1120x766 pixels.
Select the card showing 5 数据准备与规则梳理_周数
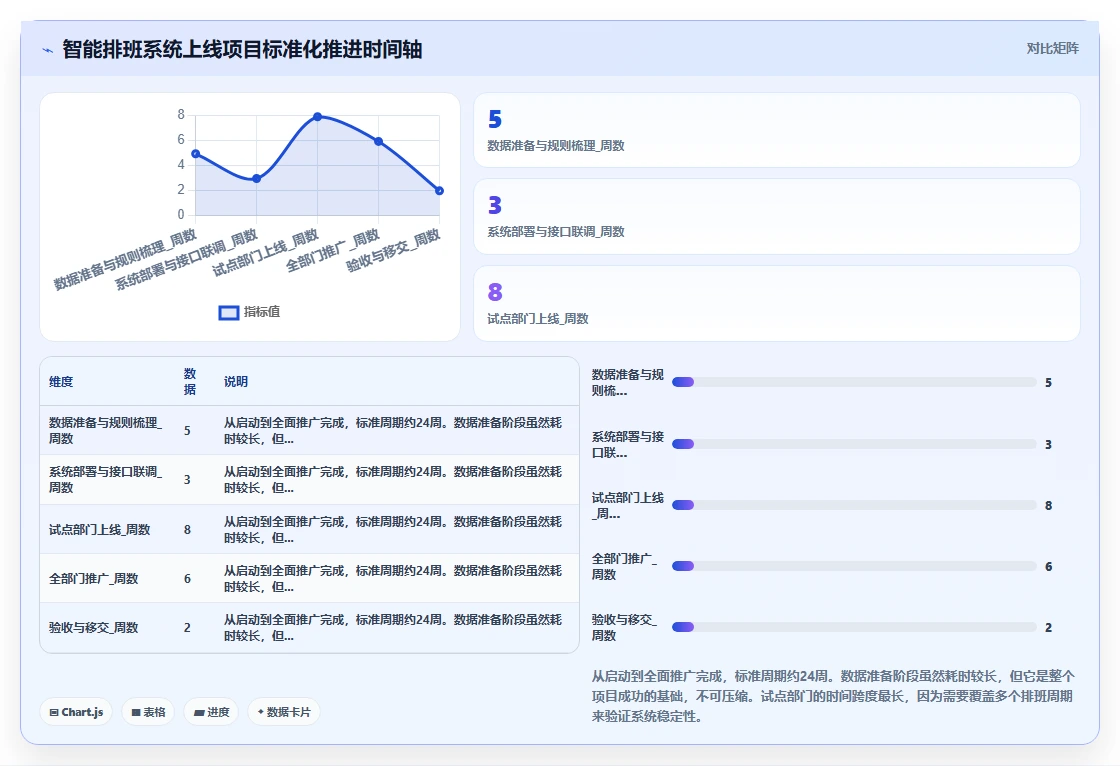pos(776,130)
